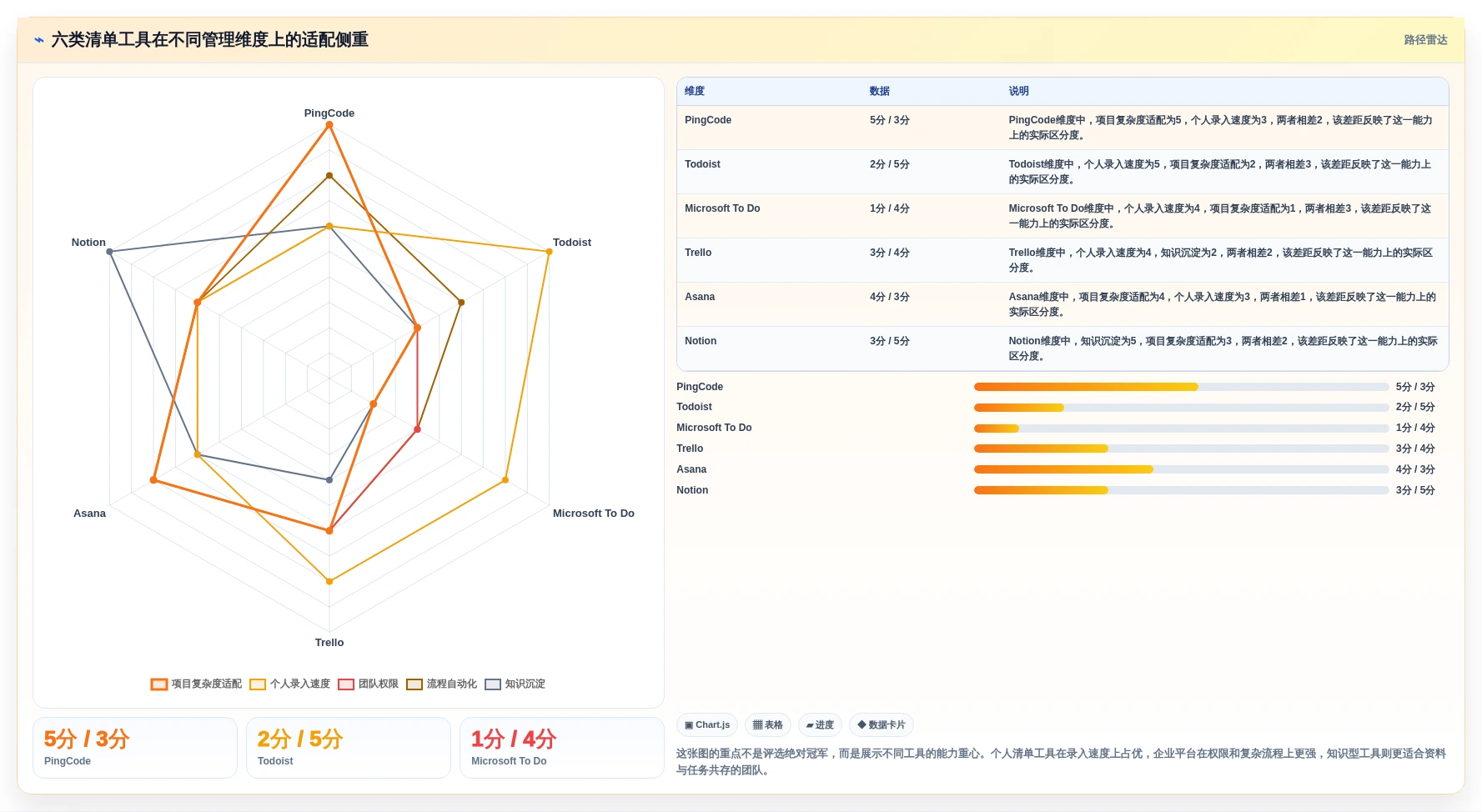Click the orange data point at the PingCode vertex
Viewport: 1482px width, 812px height.
tap(329, 125)
